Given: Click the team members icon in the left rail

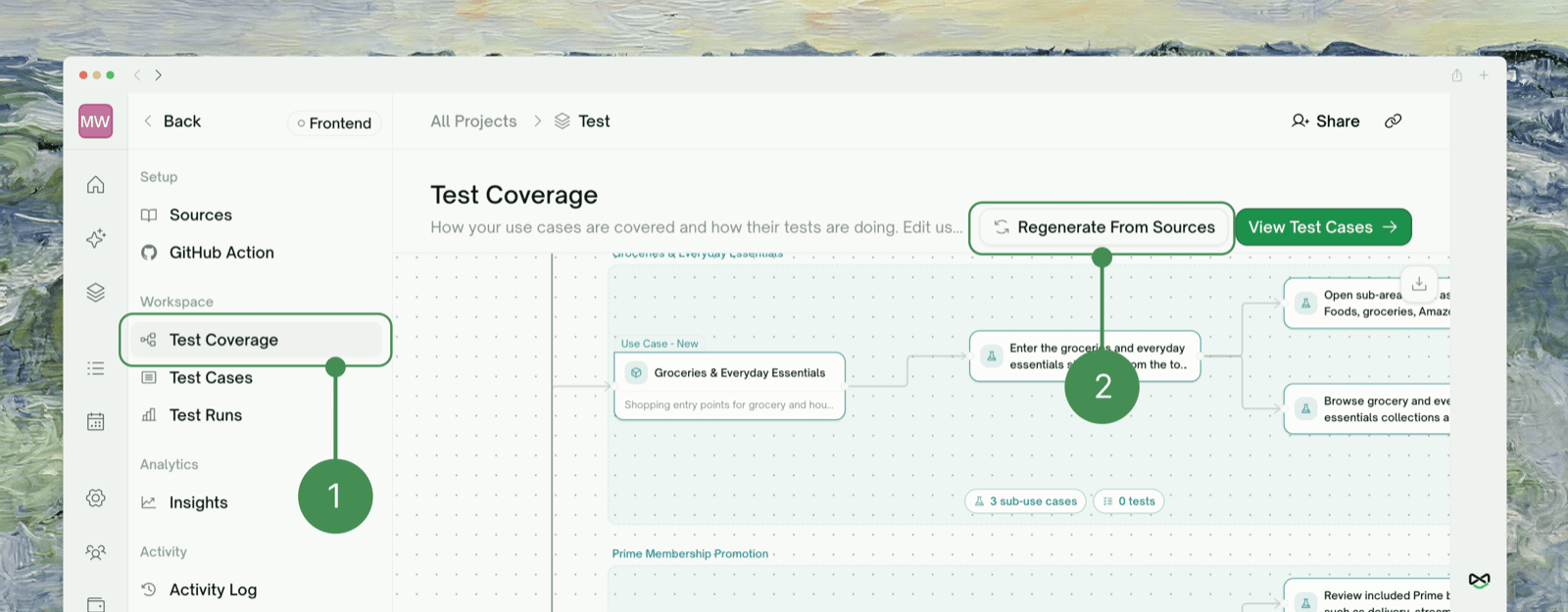Looking at the screenshot, I should pos(95,552).
